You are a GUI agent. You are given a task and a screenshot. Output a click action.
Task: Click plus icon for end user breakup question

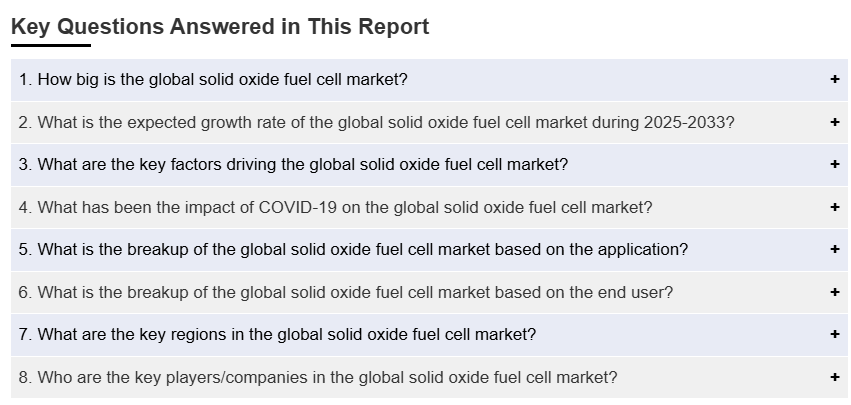[834, 292]
